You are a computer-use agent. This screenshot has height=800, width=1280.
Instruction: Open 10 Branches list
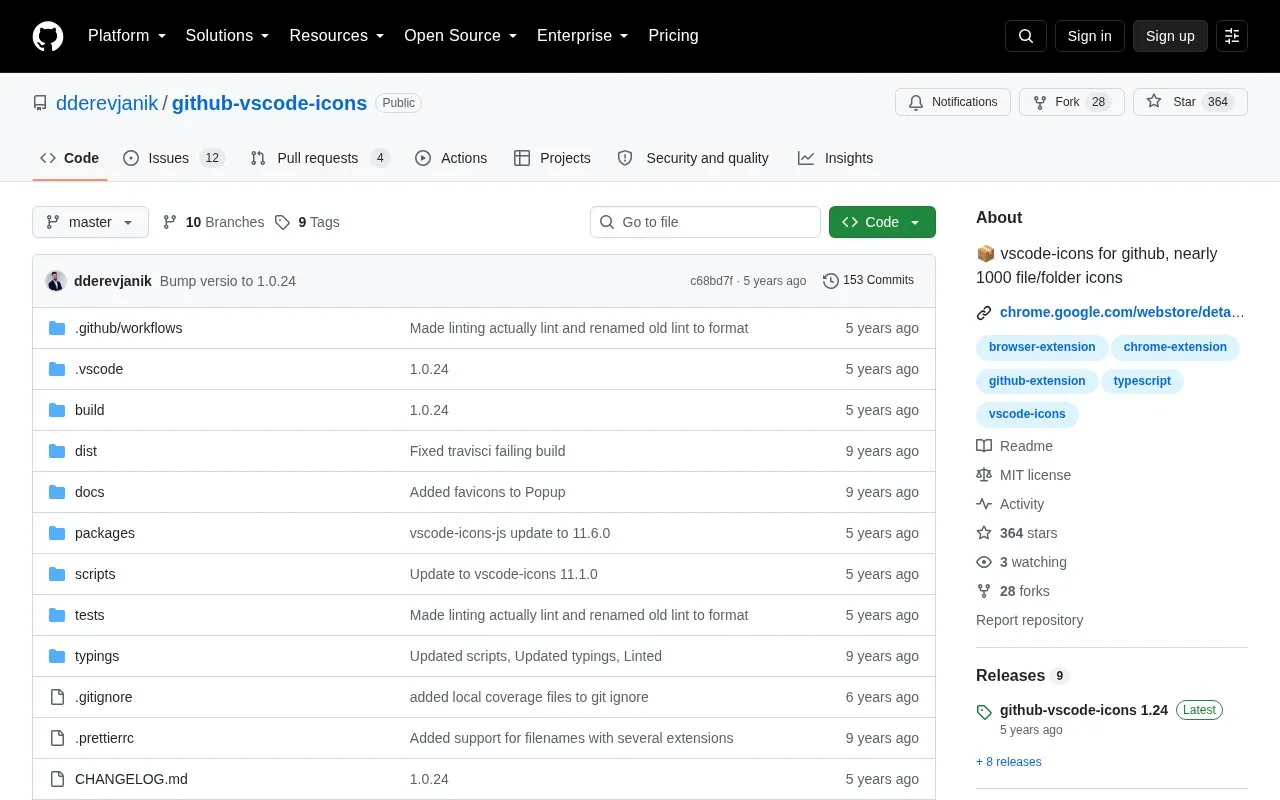click(x=213, y=222)
